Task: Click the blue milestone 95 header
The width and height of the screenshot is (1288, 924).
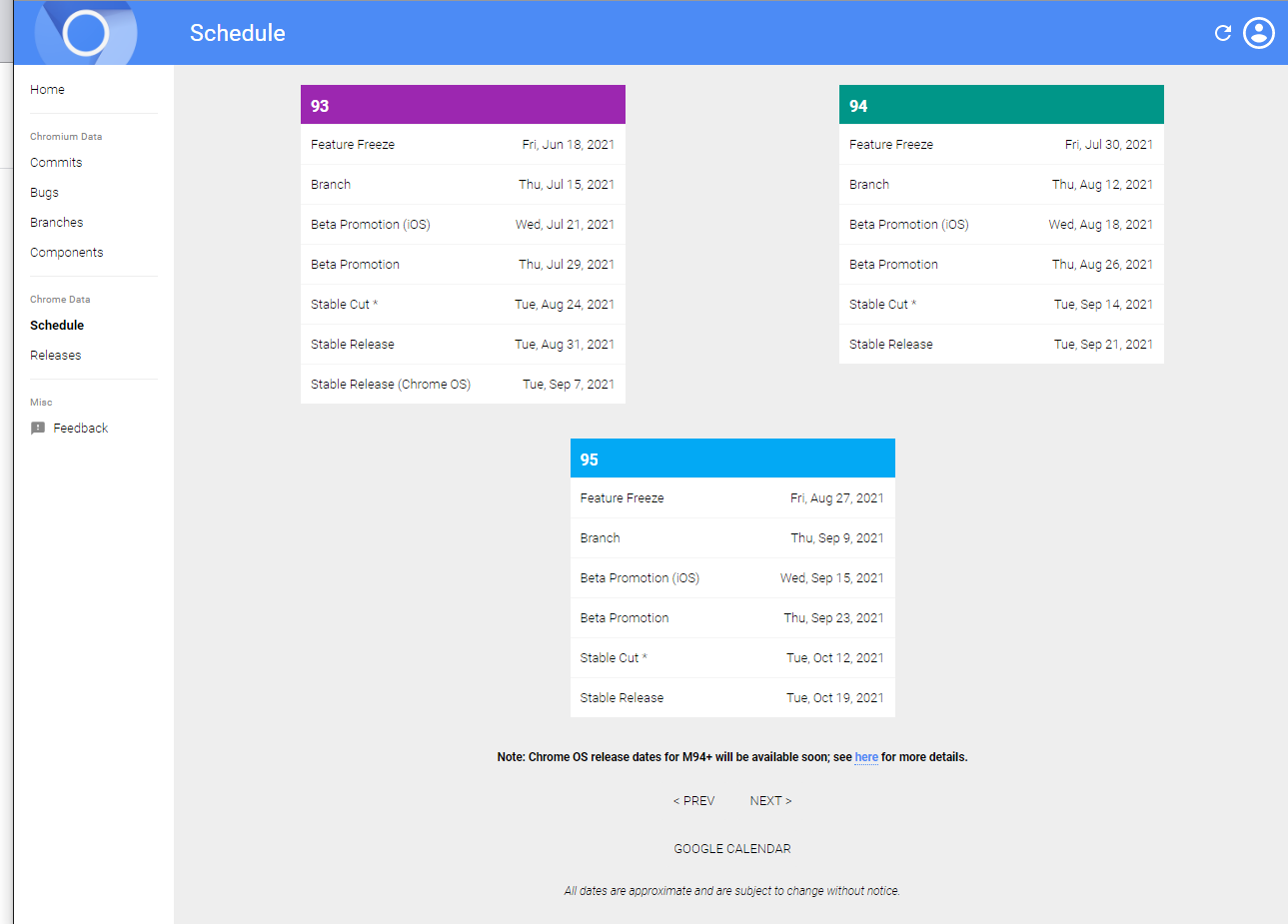Action: click(x=732, y=459)
